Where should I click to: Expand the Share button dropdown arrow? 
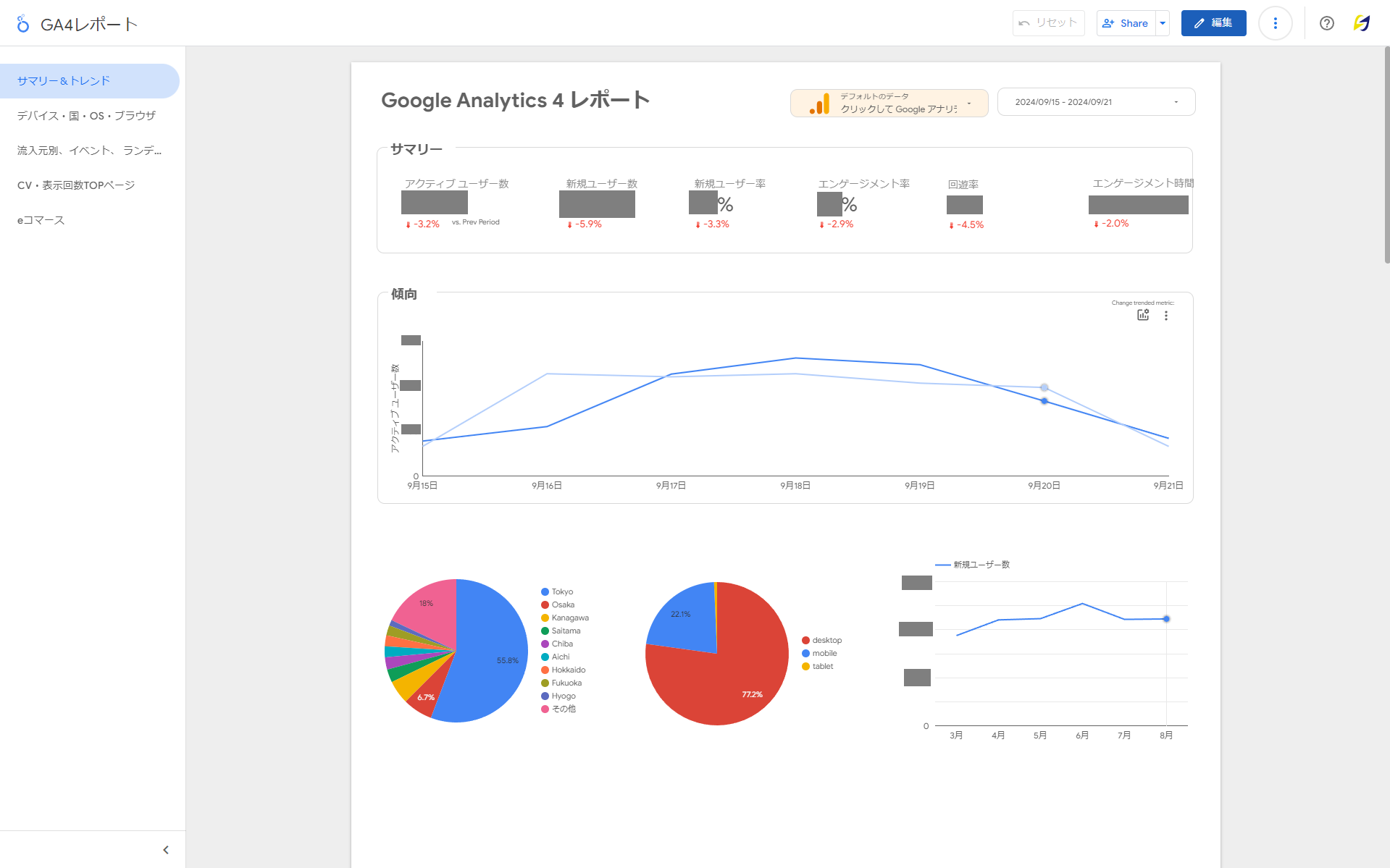1163,23
